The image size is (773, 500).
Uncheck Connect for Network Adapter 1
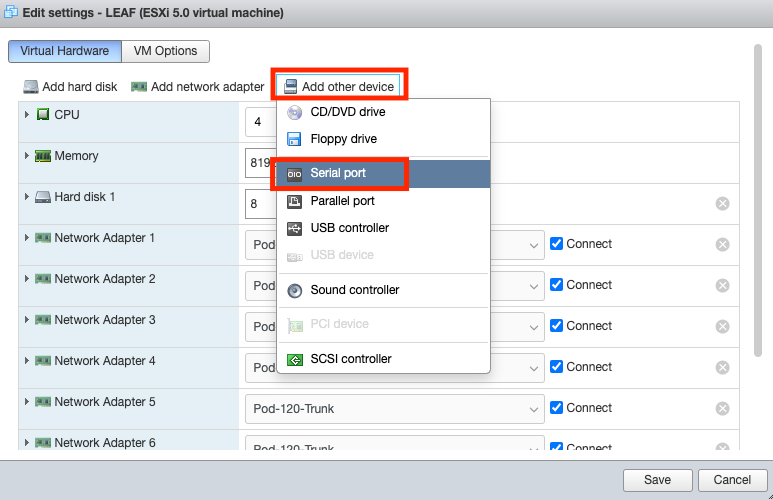pos(557,244)
